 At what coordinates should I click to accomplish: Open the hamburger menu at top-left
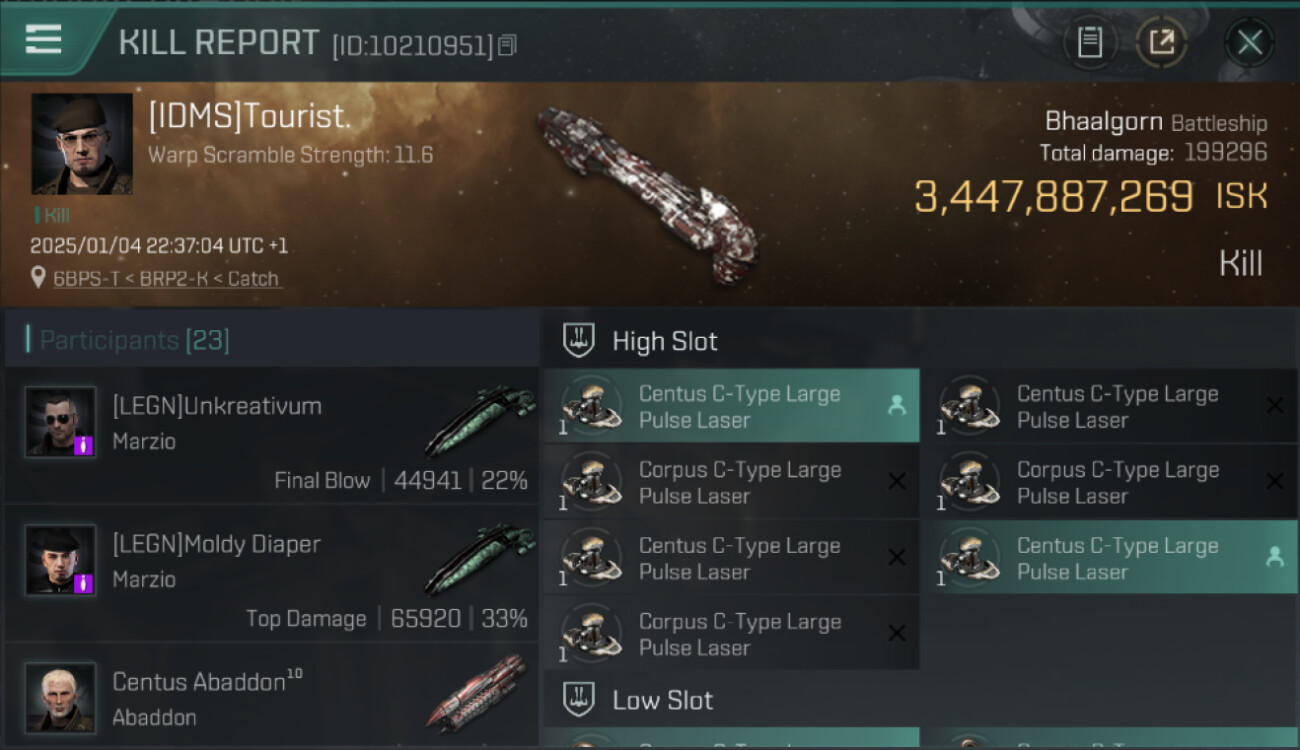click(x=43, y=40)
